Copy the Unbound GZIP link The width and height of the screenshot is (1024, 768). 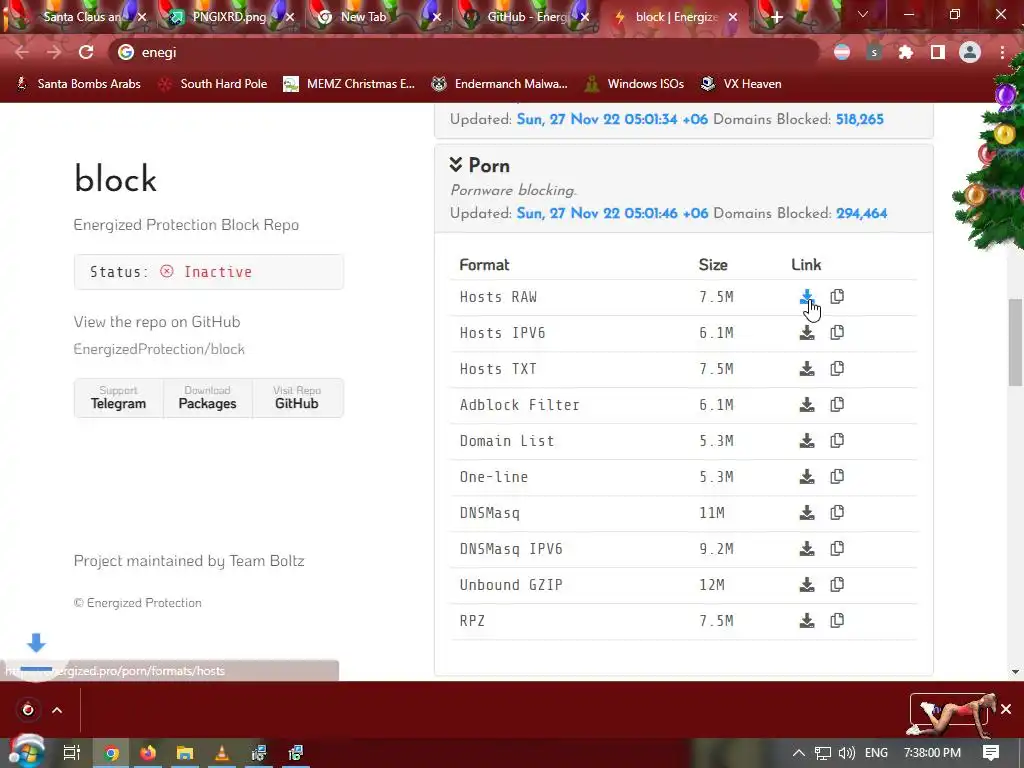837,584
